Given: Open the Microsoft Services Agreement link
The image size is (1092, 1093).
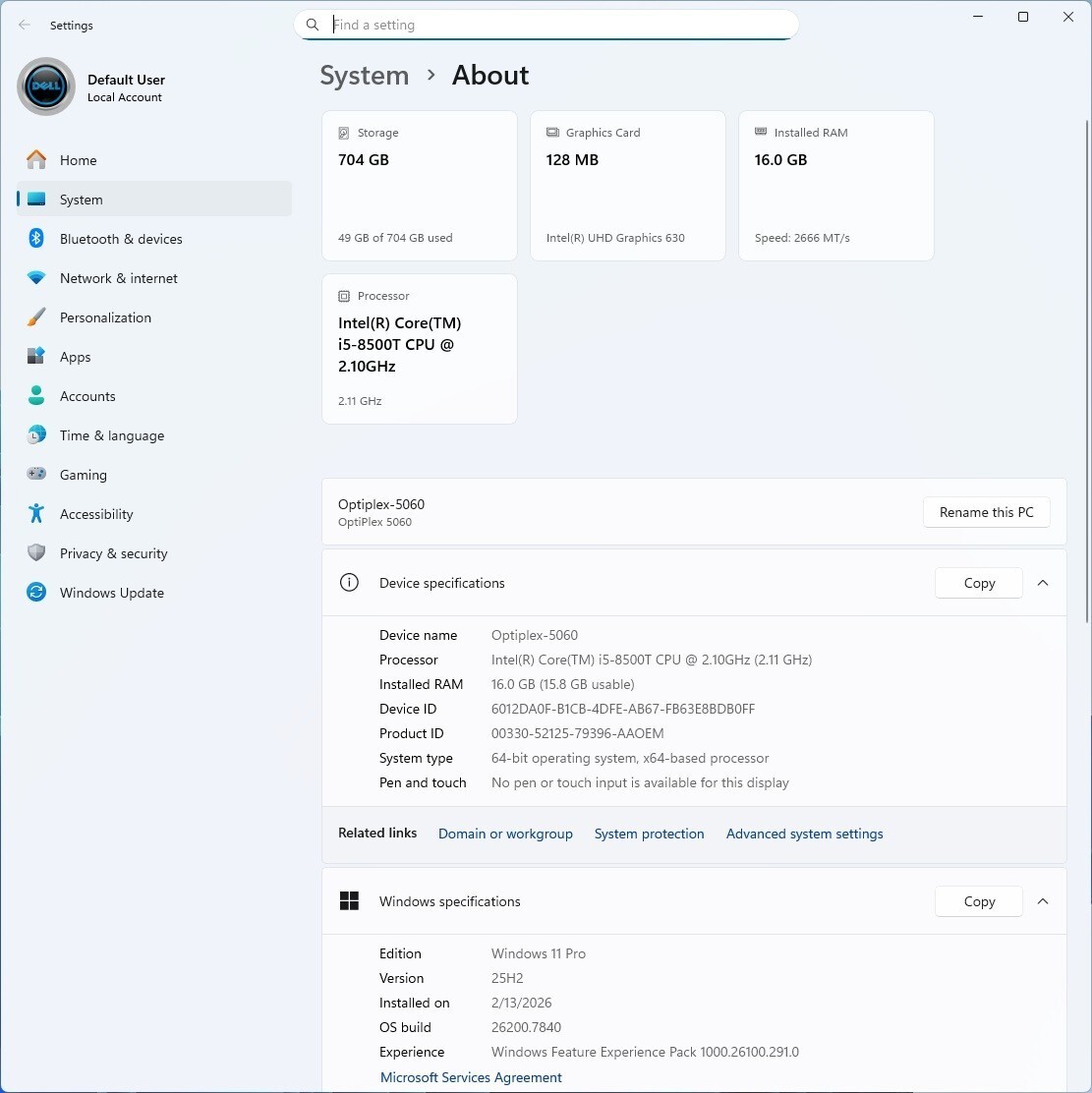Looking at the screenshot, I should point(471,1077).
